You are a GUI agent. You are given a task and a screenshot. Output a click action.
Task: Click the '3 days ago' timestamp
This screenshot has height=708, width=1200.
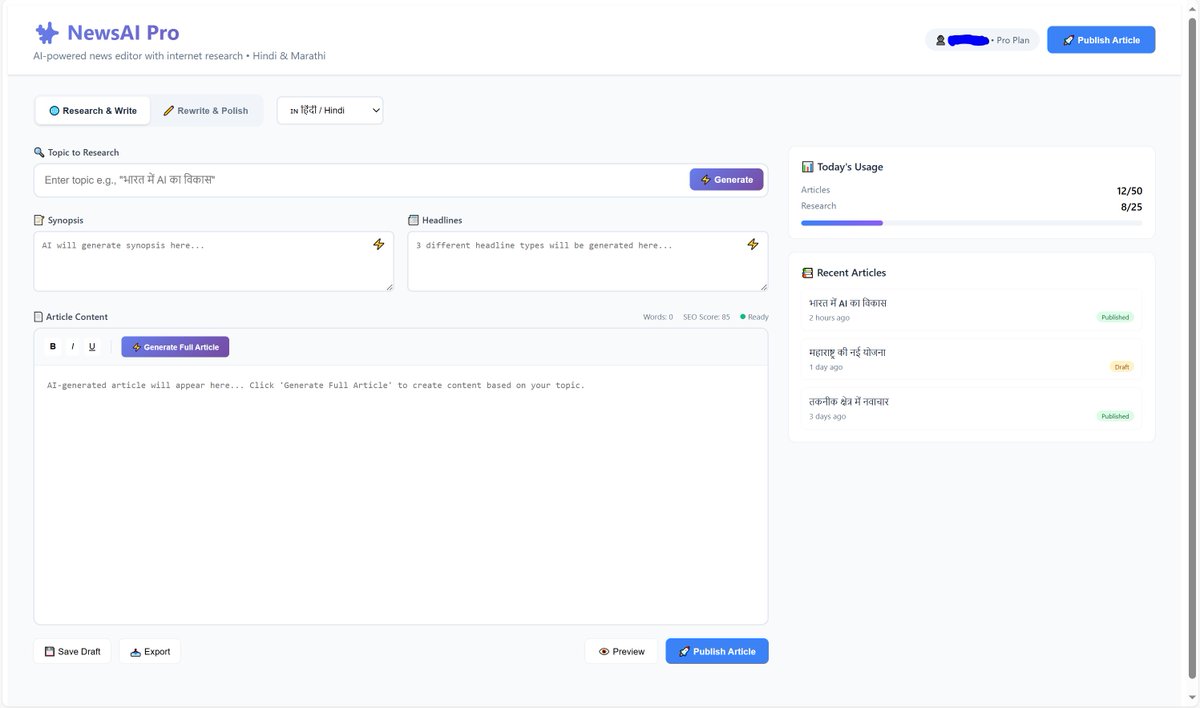tap(827, 416)
